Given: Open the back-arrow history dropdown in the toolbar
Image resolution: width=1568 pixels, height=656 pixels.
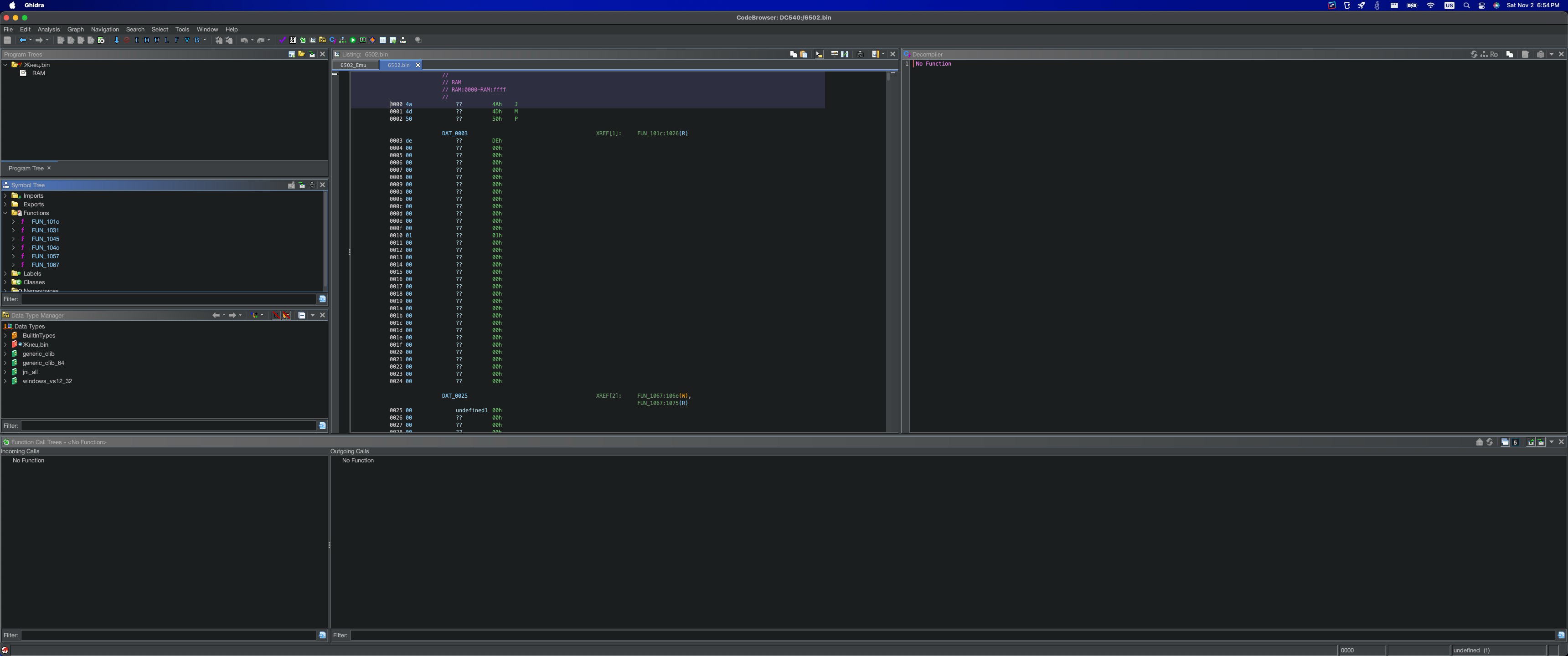Looking at the screenshot, I should tap(31, 40).
